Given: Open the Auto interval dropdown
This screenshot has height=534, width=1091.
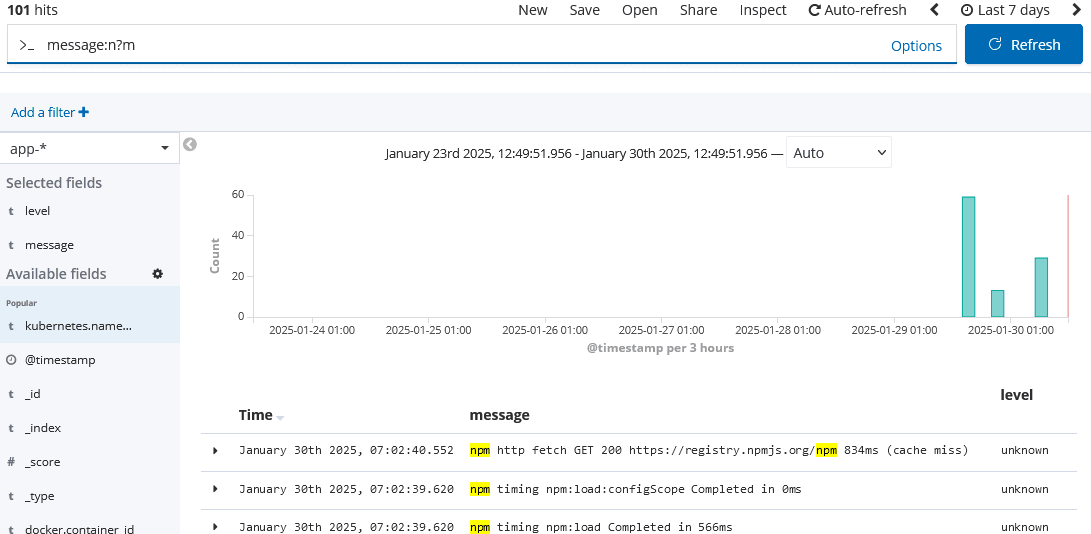Looking at the screenshot, I should coord(838,153).
